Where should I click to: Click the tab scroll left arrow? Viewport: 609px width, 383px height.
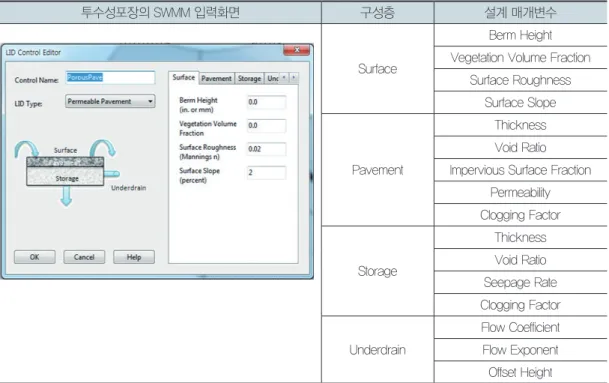click(284, 78)
